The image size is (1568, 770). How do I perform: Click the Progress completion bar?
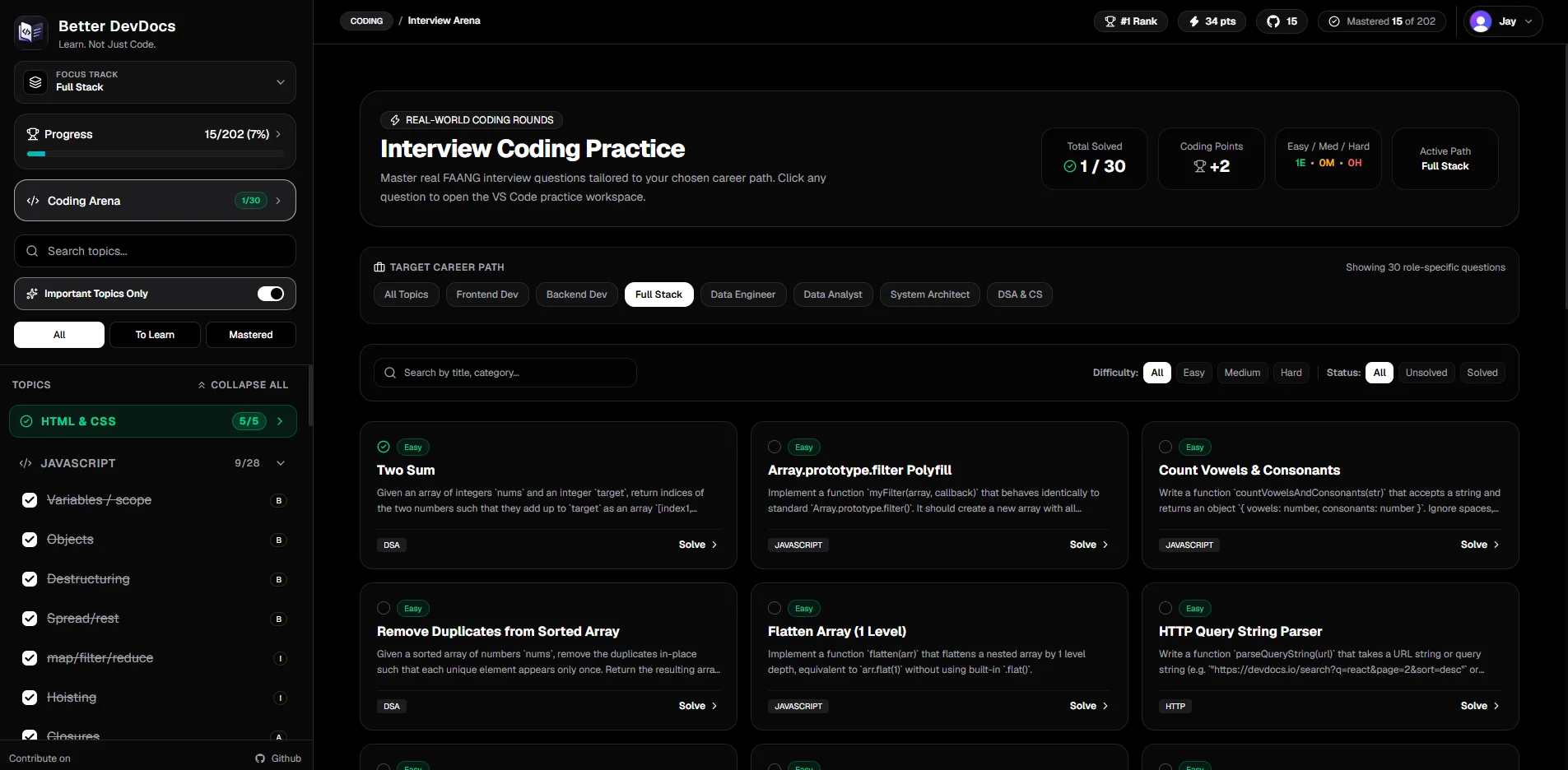(155, 154)
